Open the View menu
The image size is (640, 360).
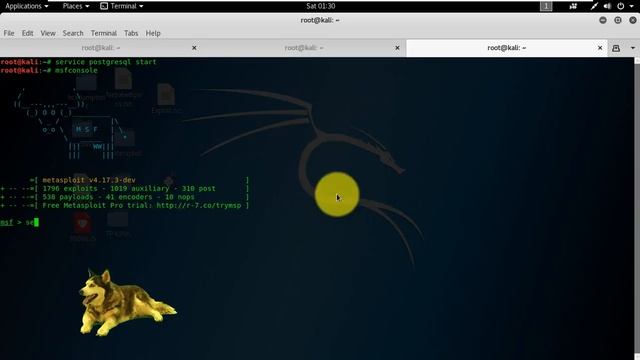pyautogui.click(x=48, y=33)
